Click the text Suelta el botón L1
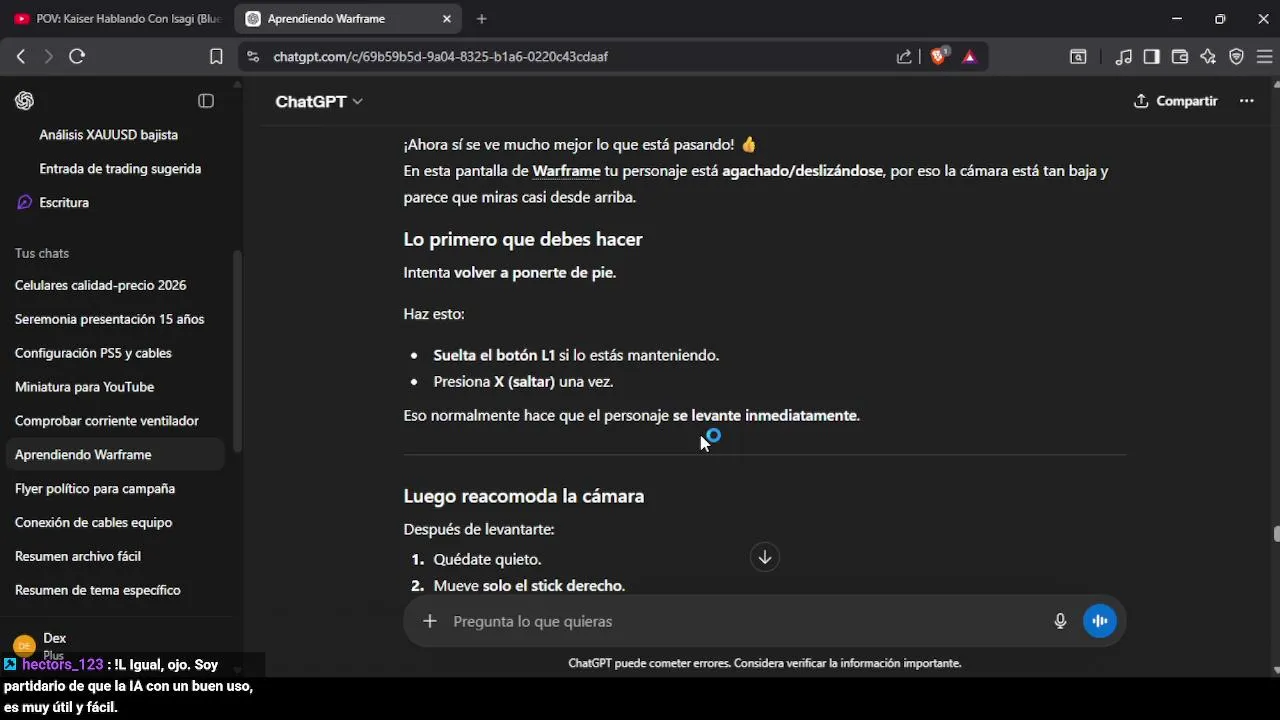1280x720 pixels. click(494, 356)
